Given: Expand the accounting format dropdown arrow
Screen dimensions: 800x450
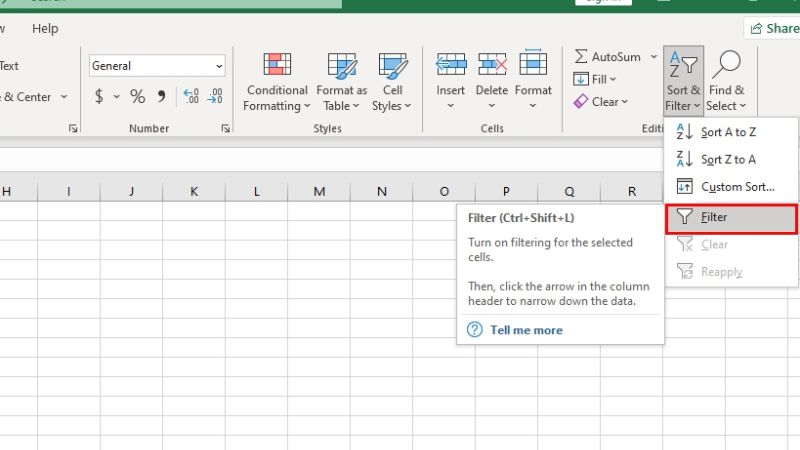Looking at the screenshot, I should point(117,96).
